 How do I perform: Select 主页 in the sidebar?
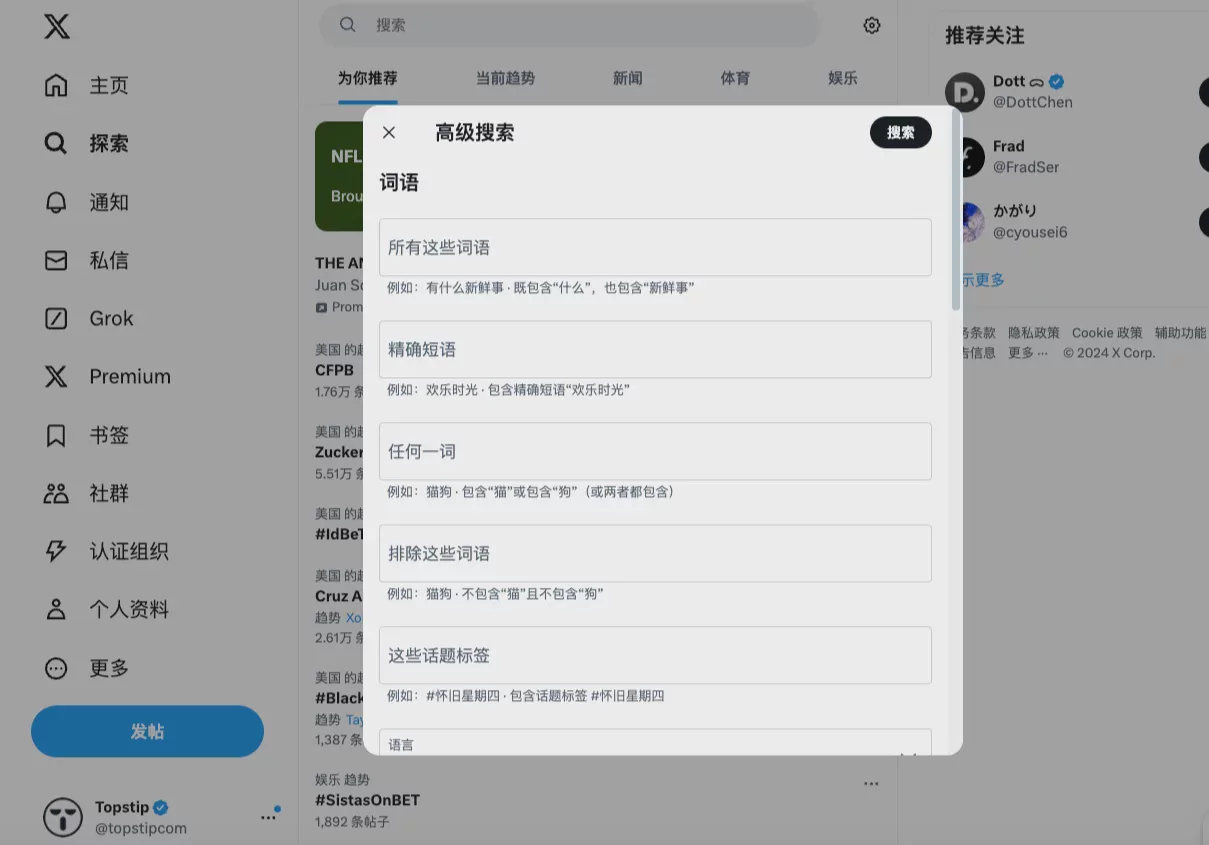point(109,85)
